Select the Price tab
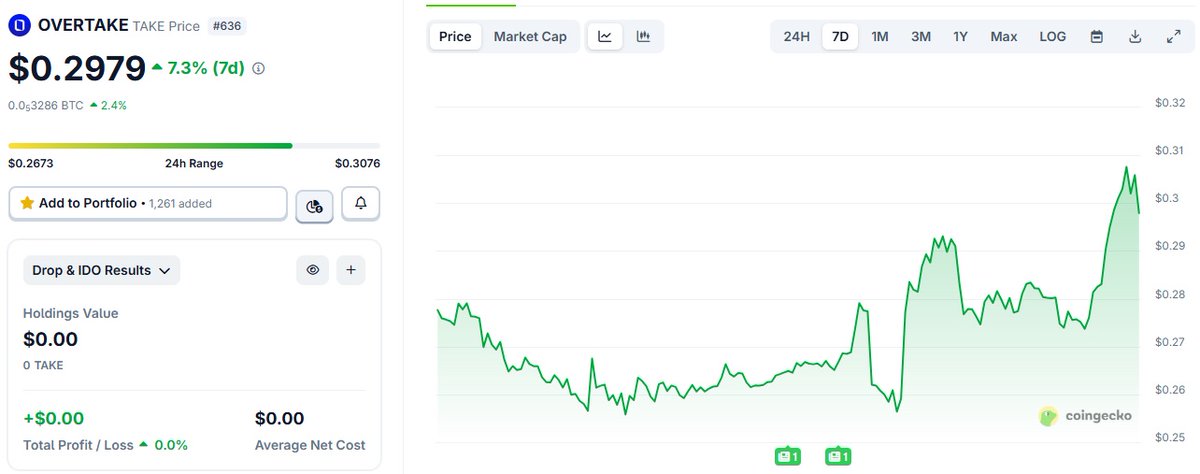Screen dimensions: 1200x474 pos(455,37)
